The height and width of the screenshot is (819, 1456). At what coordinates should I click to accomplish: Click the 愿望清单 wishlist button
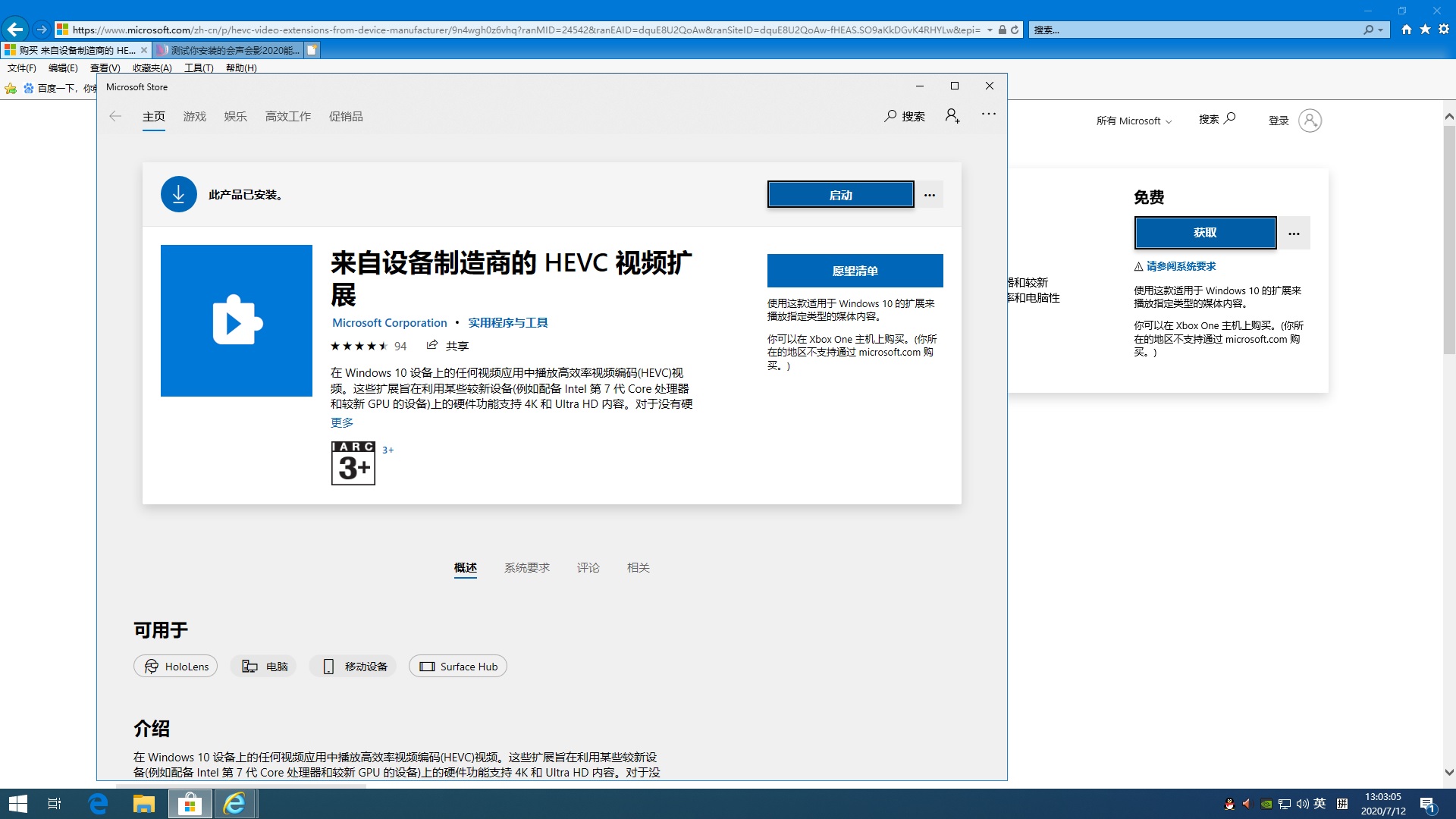click(855, 271)
